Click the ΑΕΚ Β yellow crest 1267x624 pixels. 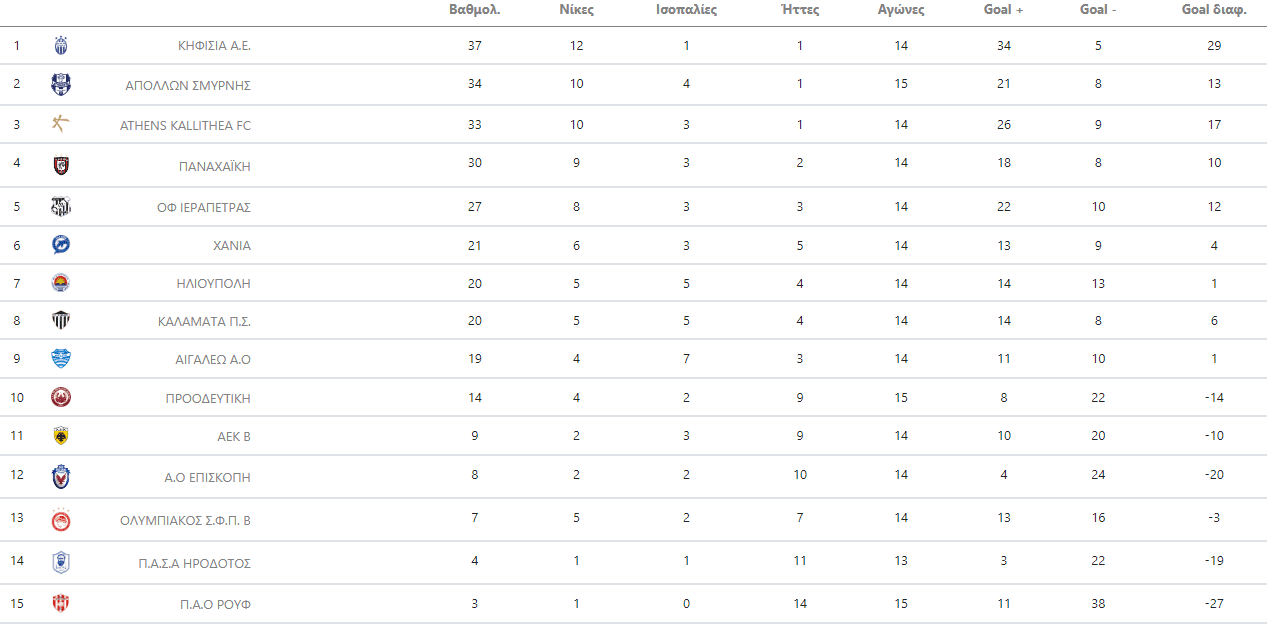tap(61, 435)
